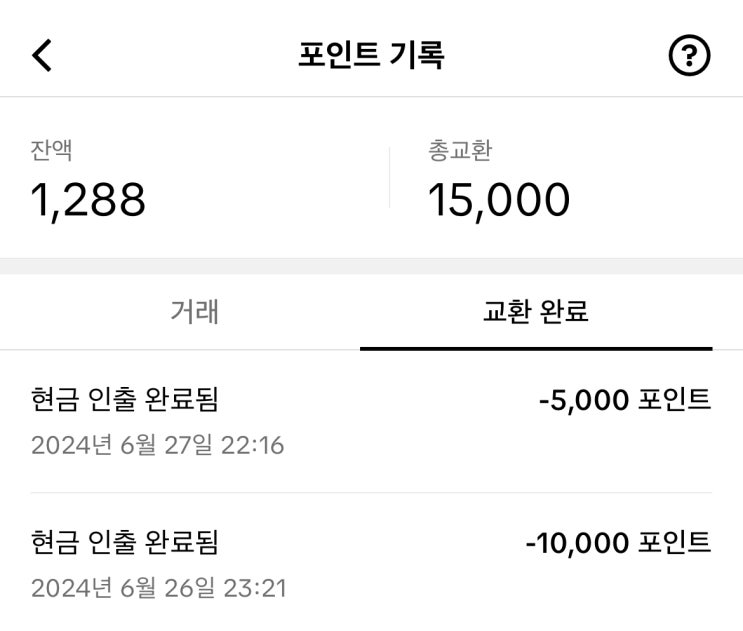
Task: Open the June 27 현금 인출 완료됨 record
Action: 125,400
